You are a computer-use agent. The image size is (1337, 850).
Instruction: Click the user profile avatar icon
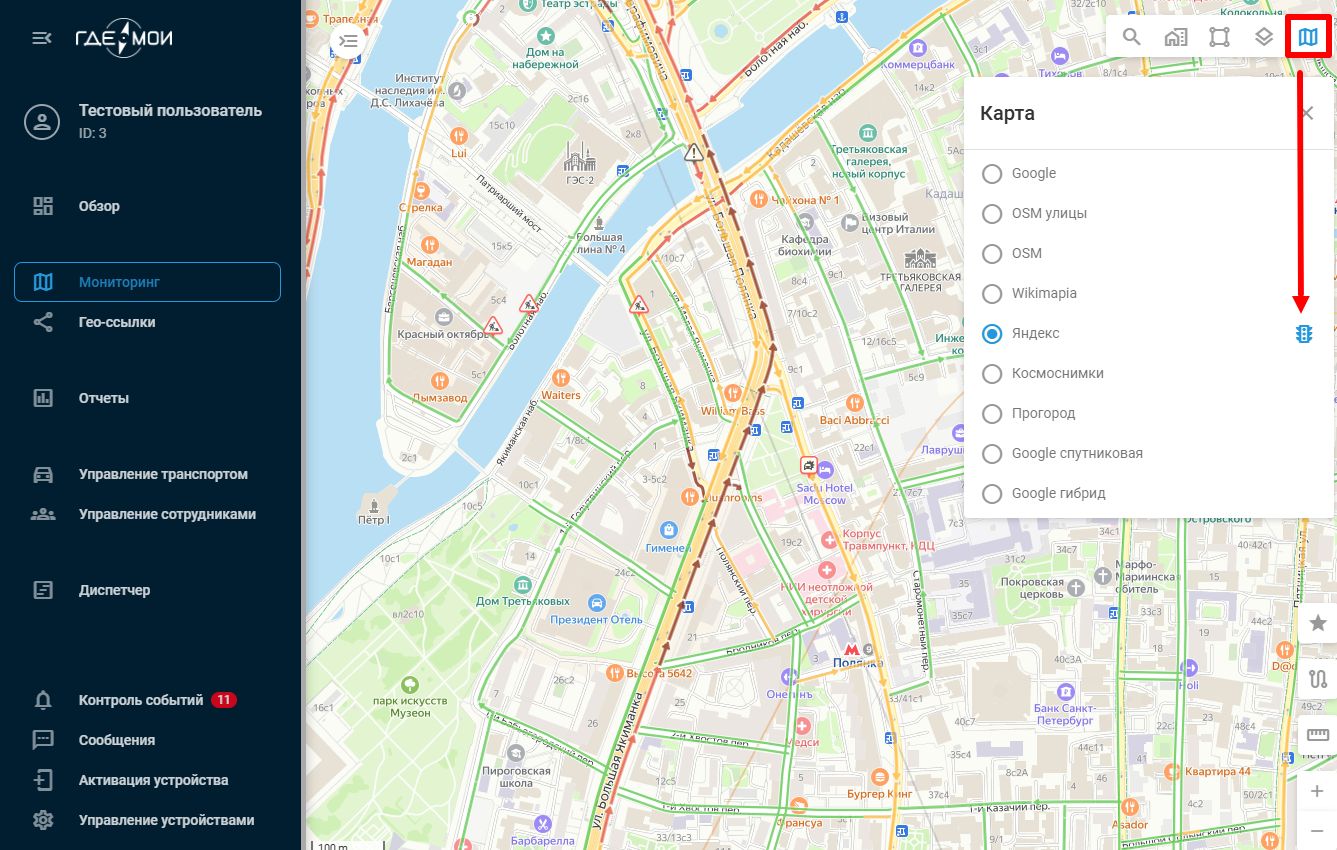point(42,123)
